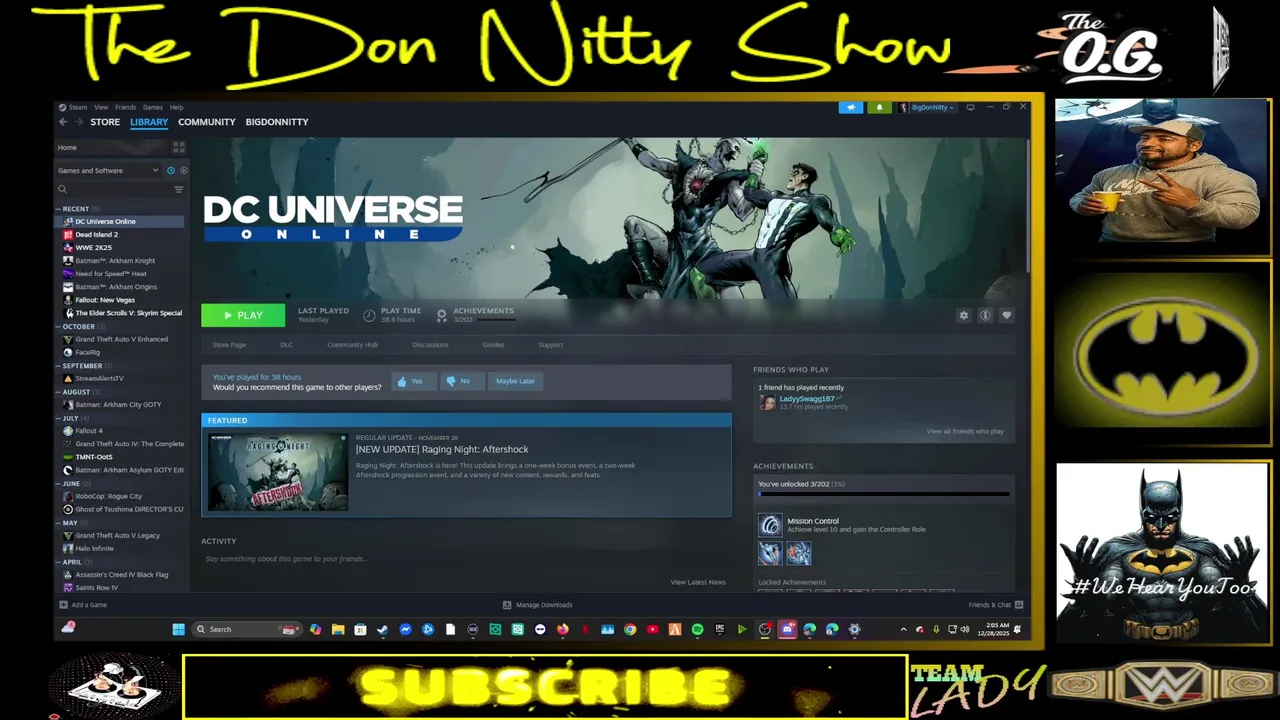1280x720 pixels.
Task: Click the Mission Control achievement icon
Action: (x=770, y=525)
